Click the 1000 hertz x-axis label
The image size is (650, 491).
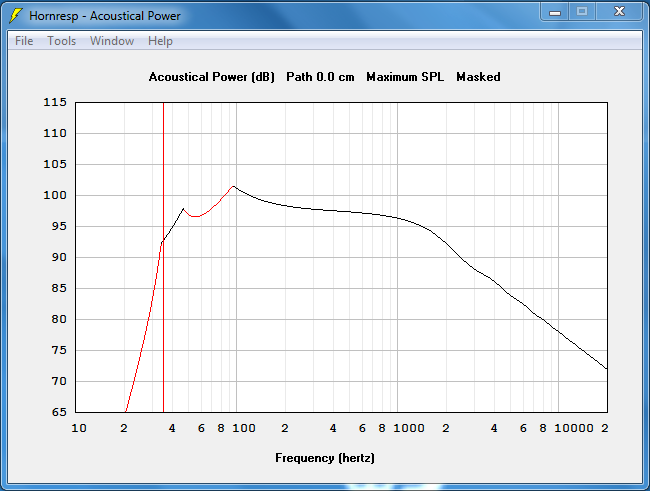click(409, 428)
